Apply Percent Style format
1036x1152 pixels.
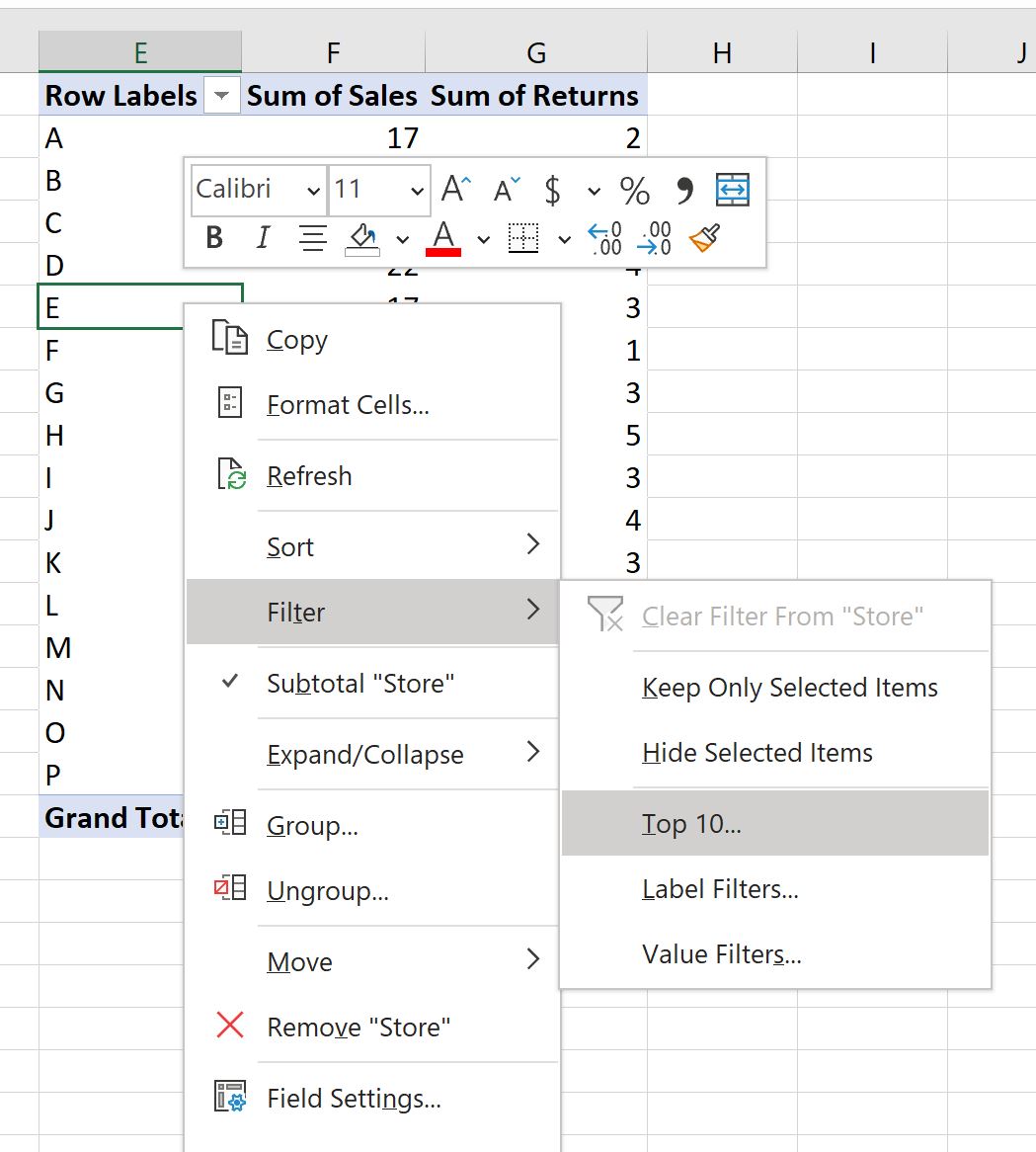pos(634,191)
